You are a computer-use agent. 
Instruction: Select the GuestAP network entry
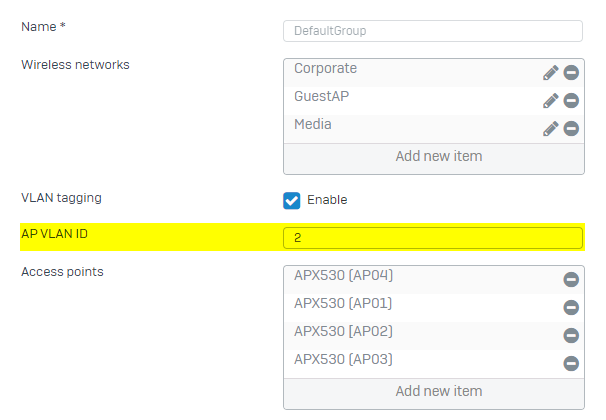321,97
